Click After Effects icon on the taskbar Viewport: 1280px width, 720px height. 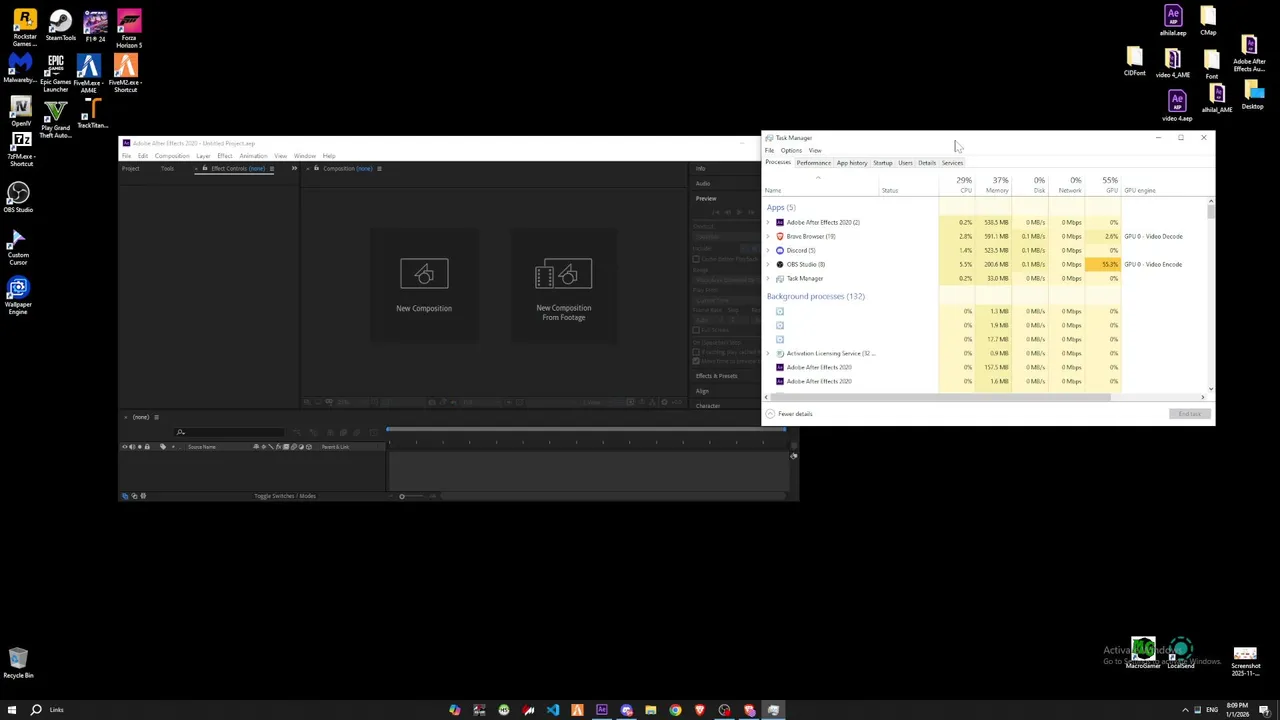(602, 710)
